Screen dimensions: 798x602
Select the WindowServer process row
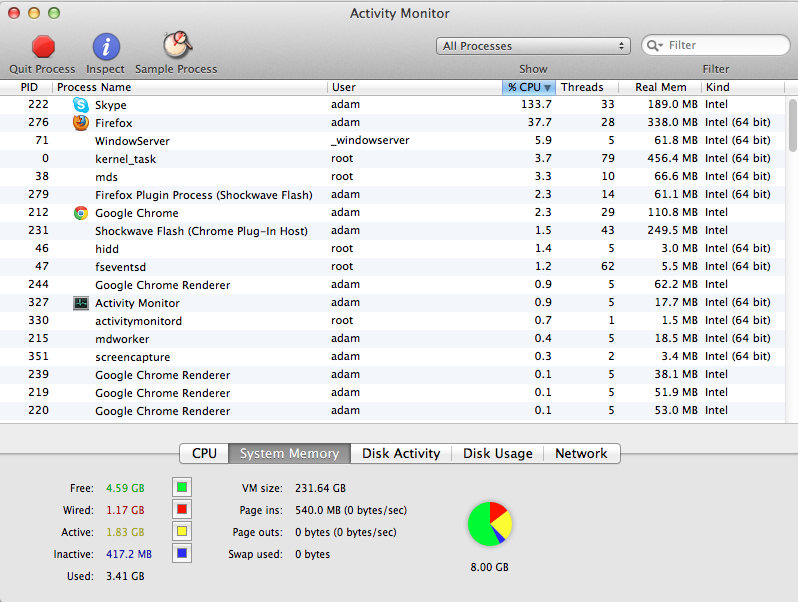[x=392, y=140]
